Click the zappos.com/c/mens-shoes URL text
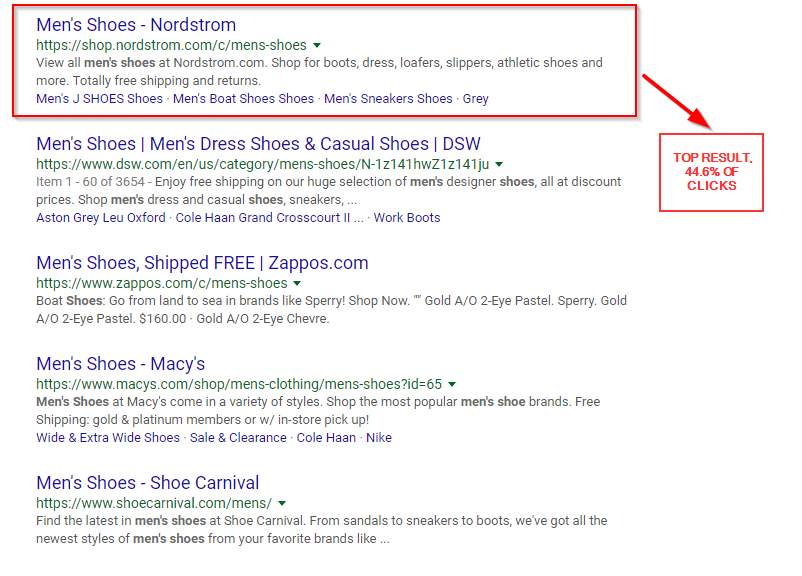The width and height of the screenshot is (802, 576). pyautogui.click(x=162, y=283)
